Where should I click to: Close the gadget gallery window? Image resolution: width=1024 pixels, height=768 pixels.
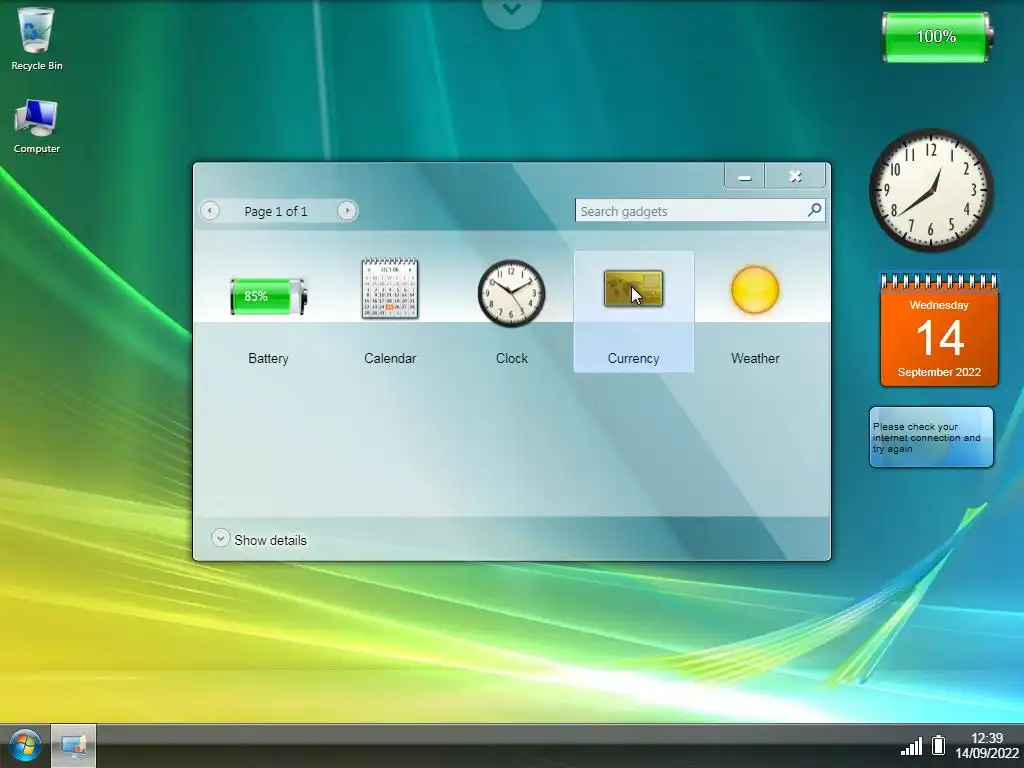(x=795, y=177)
